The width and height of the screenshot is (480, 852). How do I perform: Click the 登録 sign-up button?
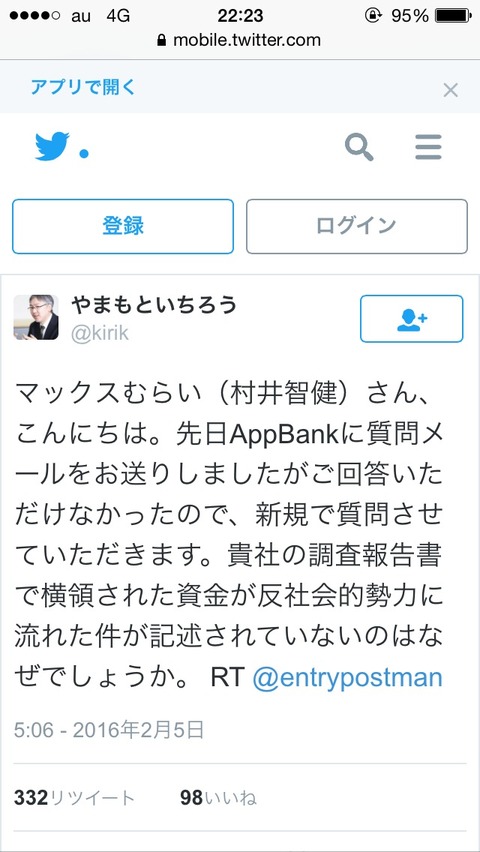pos(123,226)
